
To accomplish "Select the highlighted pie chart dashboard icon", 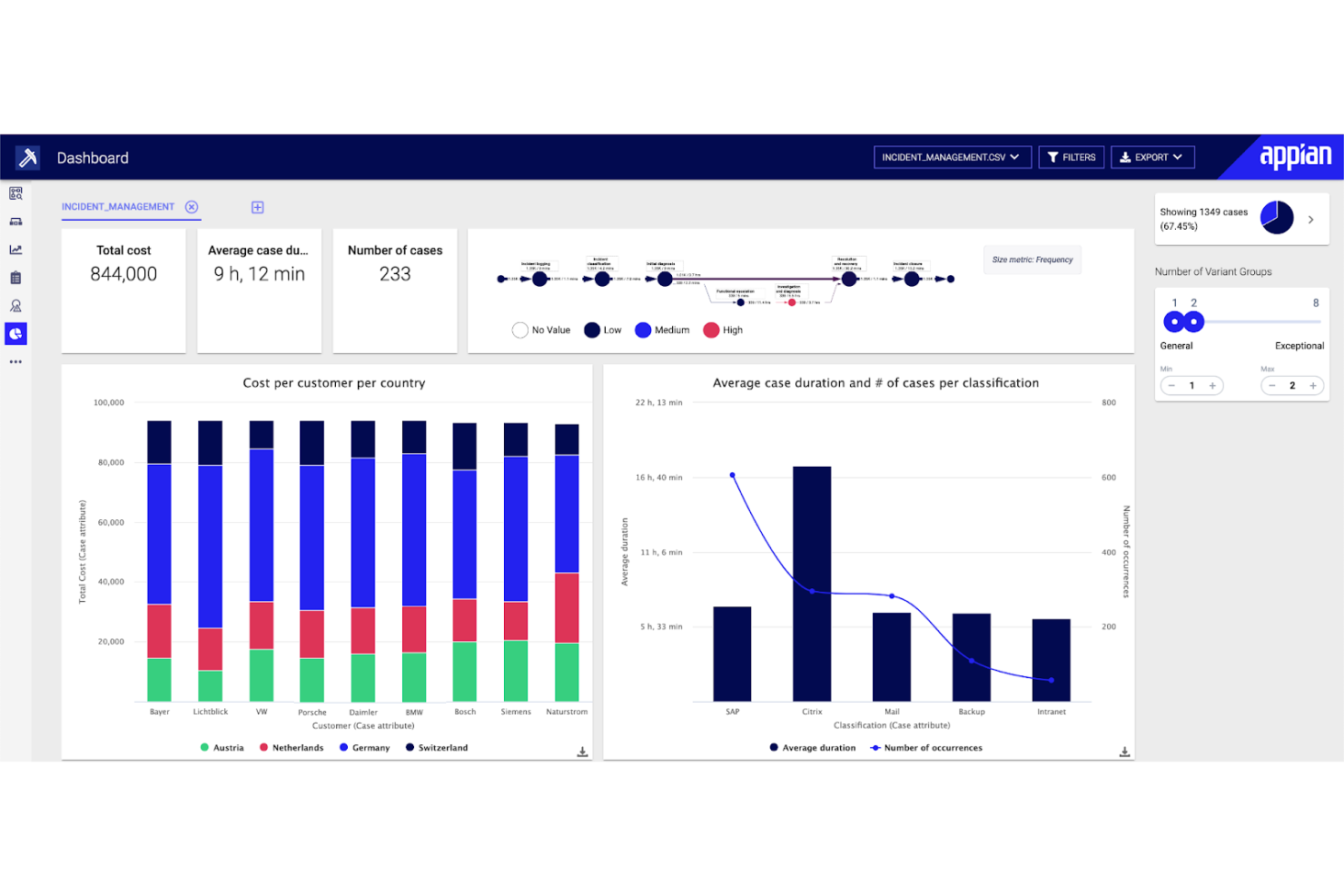I will coord(15,334).
